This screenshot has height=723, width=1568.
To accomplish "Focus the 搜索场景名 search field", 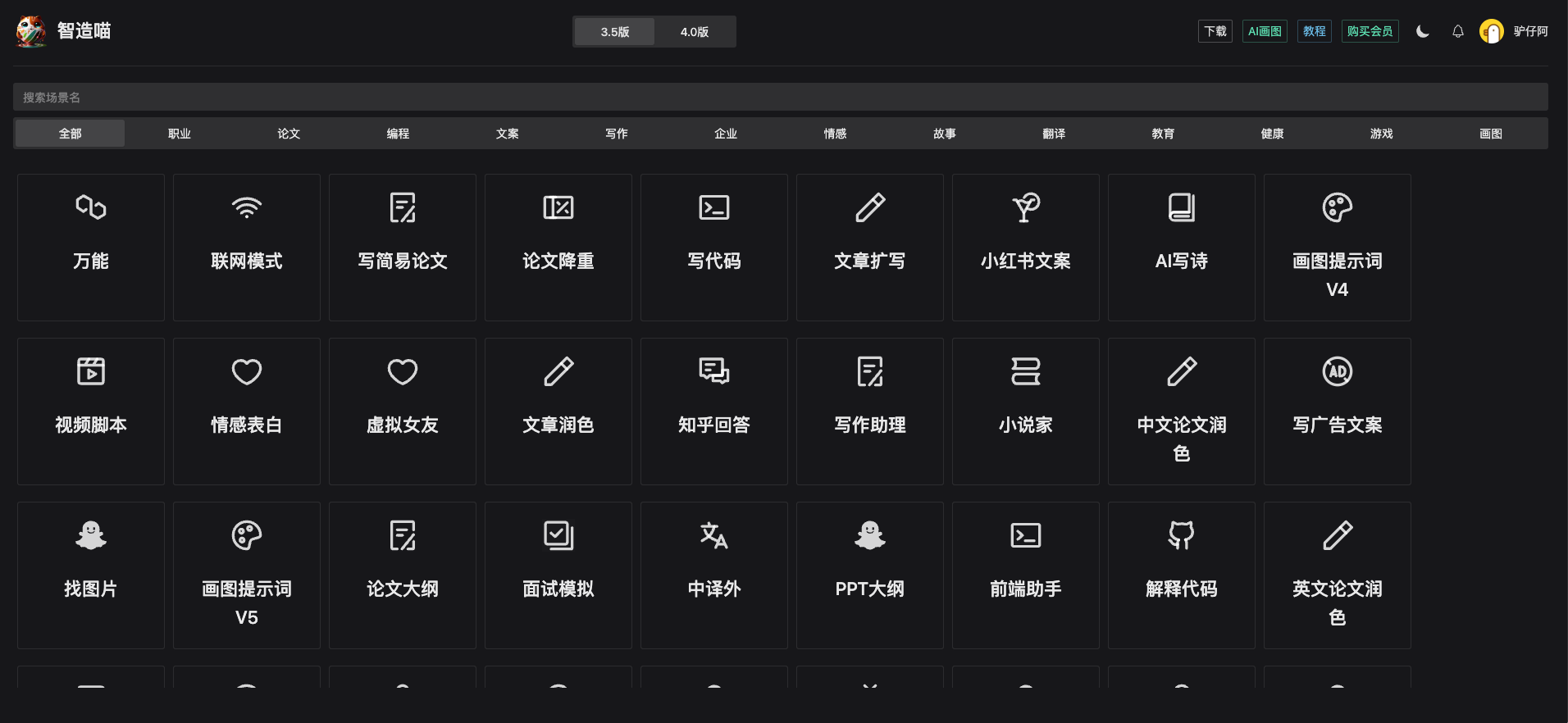I will (780, 98).
